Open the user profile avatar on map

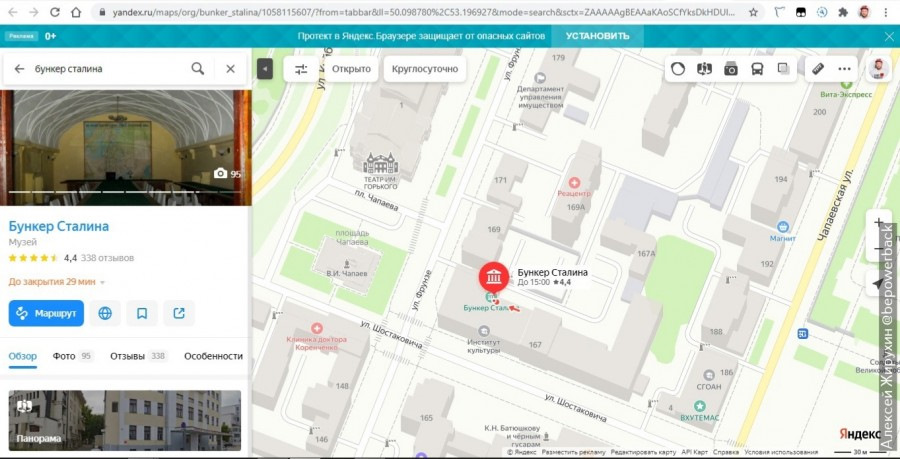coord(878,69)
